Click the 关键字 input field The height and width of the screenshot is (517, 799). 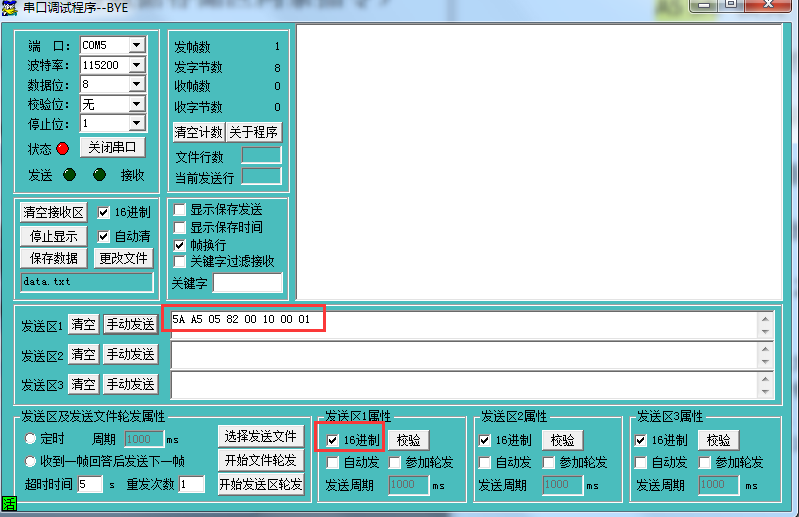248,283
